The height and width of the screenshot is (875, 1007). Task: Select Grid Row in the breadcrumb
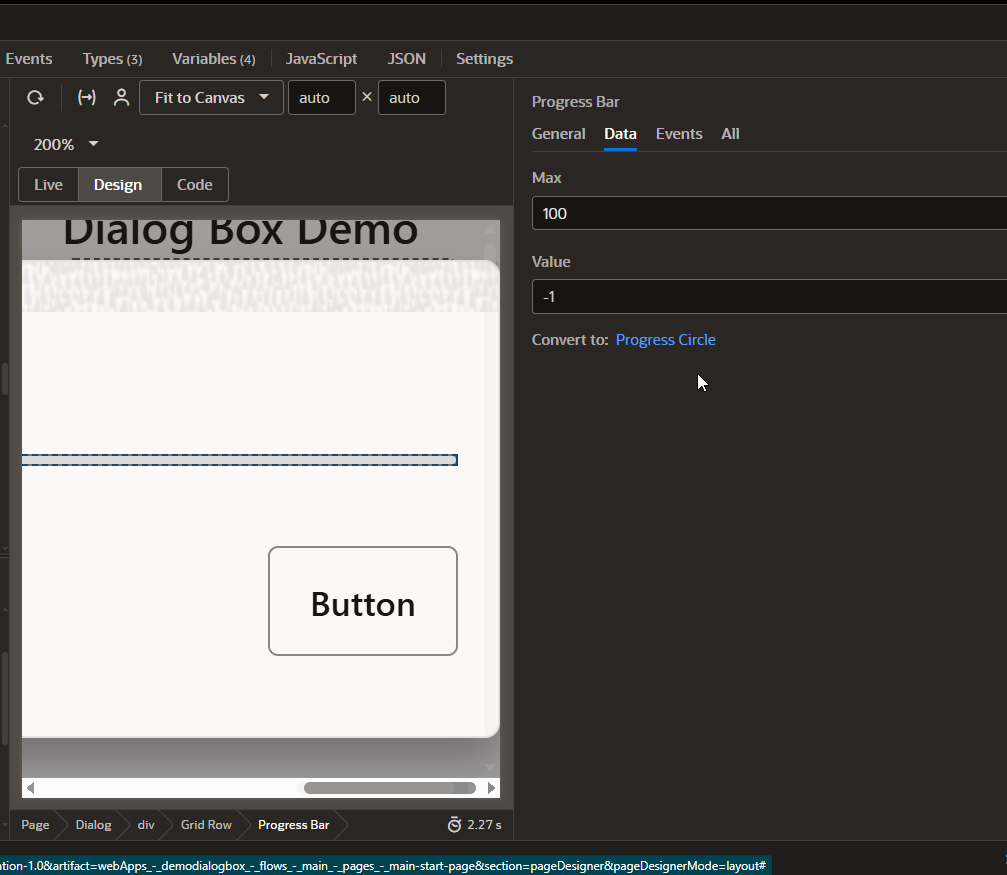click(206, 825)
